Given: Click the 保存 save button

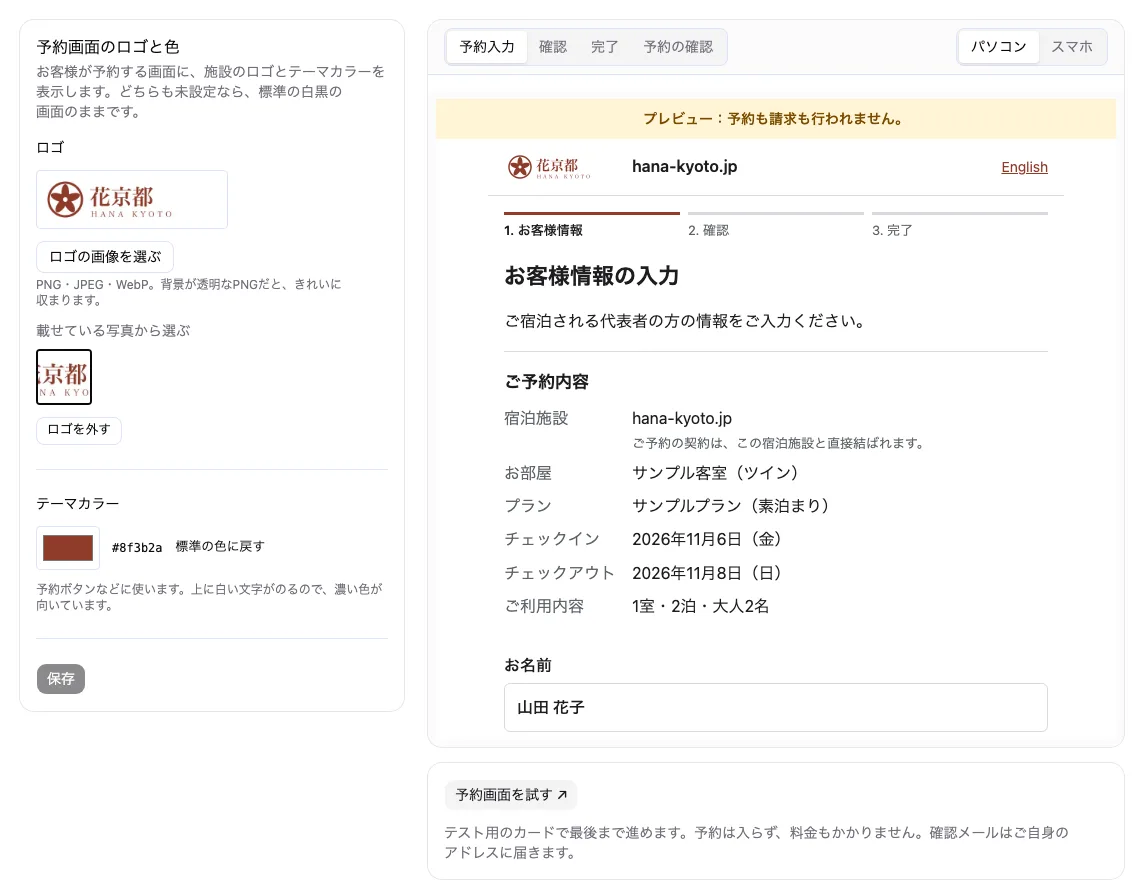Looking at the screenshot, I should [x=61, y=679].
